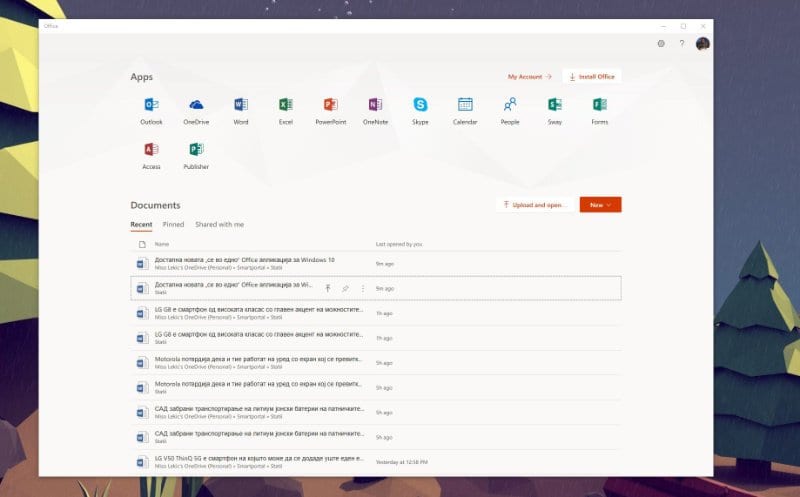The width and height of the screenshot is (800, 497).
Task: Sort by the Name column header
Action: (162, 244)
